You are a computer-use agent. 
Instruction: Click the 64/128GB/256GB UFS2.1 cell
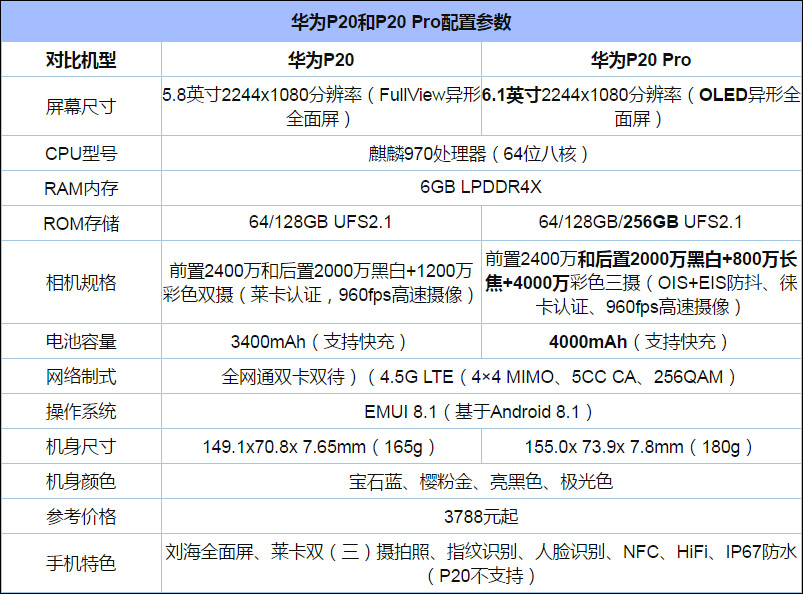point(641,222)
